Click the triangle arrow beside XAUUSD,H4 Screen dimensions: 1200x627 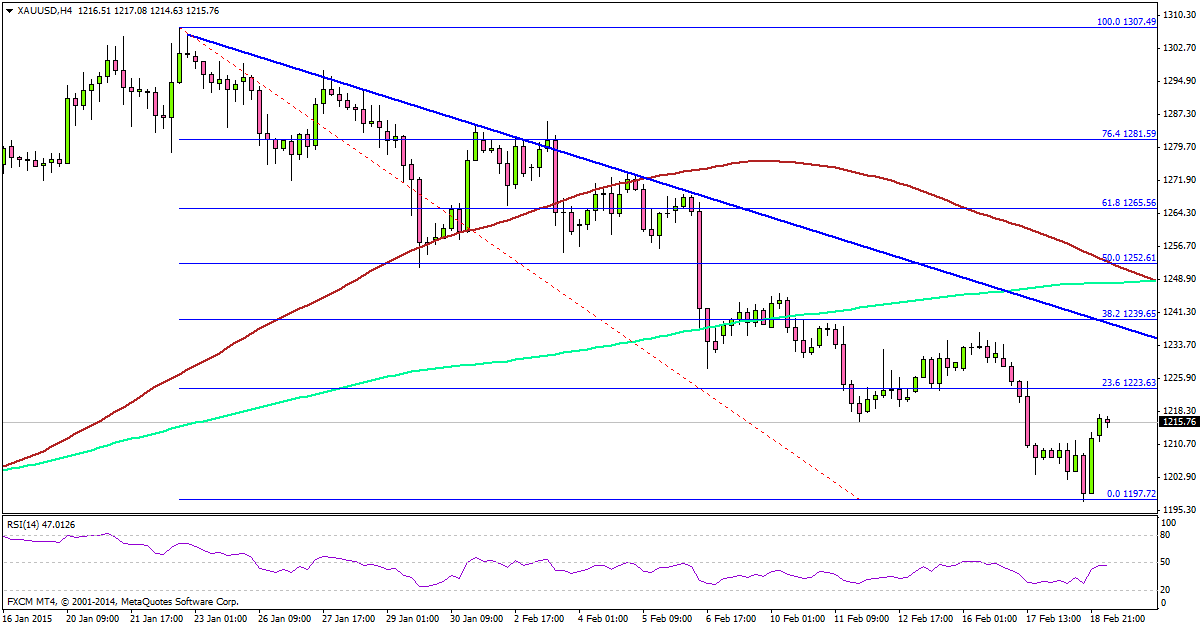9,9
